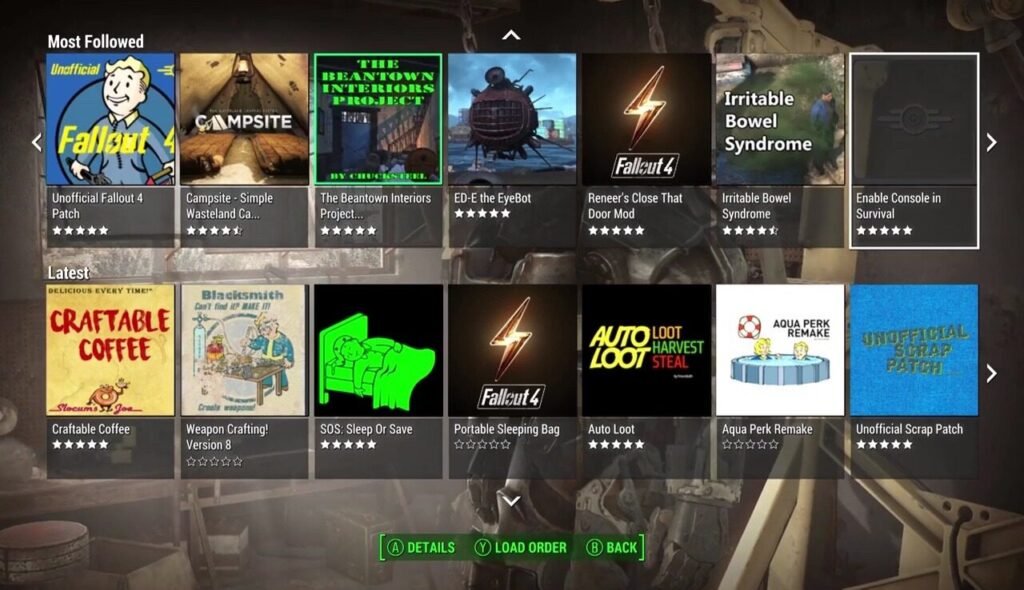The width and height of the screenshot is (1024, 590).
Task: Open the Unofficial Fallout 4 Patch thumbnail
Action: tap(110, 150)
